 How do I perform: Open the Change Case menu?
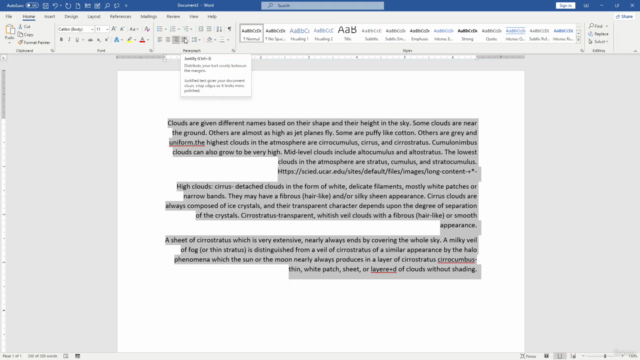133,29
